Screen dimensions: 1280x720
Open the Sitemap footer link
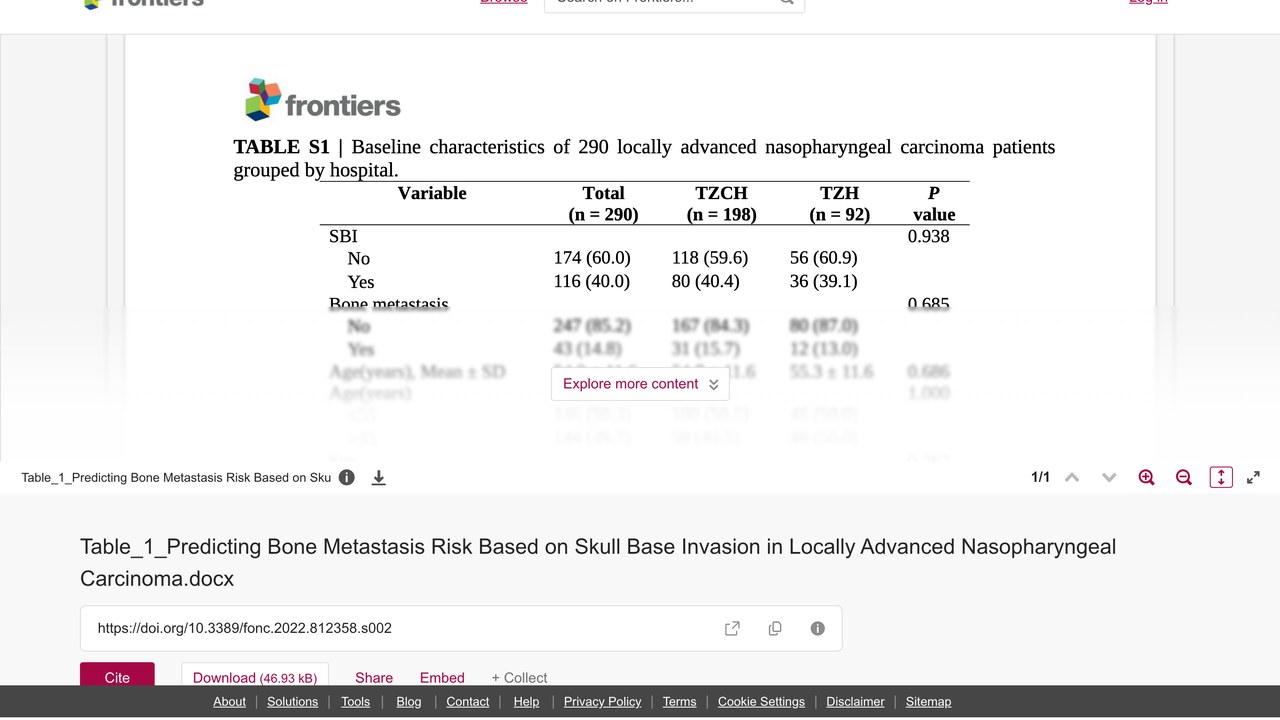[929, 702]
